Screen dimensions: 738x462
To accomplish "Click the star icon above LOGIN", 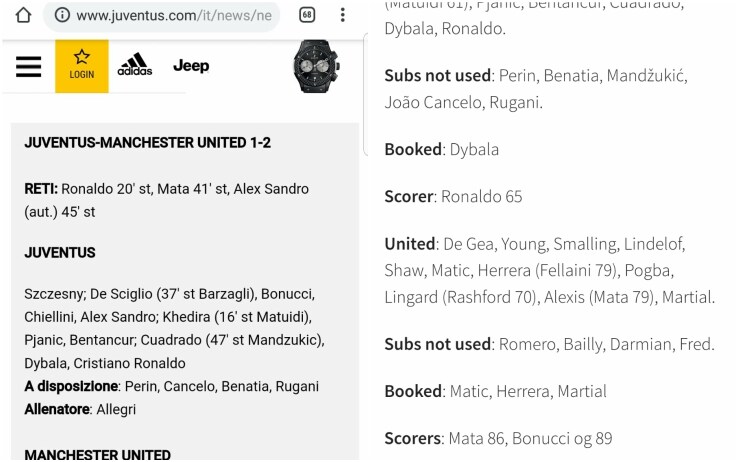I will coord(81,57).
